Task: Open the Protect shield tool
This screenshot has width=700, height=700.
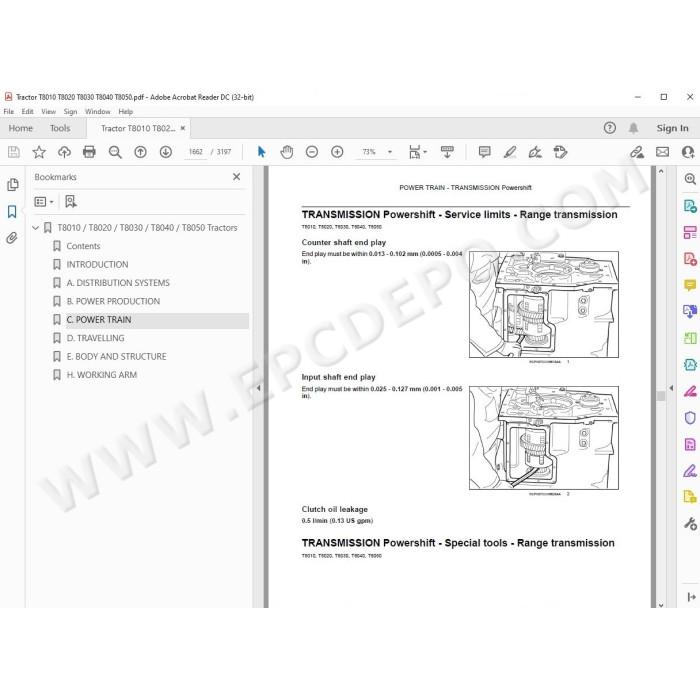Action: point(690,418)
